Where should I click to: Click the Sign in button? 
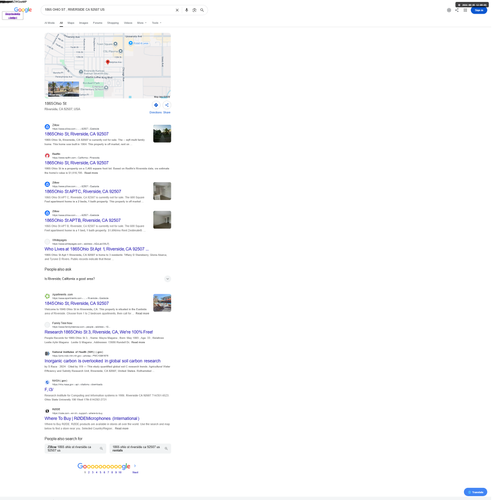(479, 10)
